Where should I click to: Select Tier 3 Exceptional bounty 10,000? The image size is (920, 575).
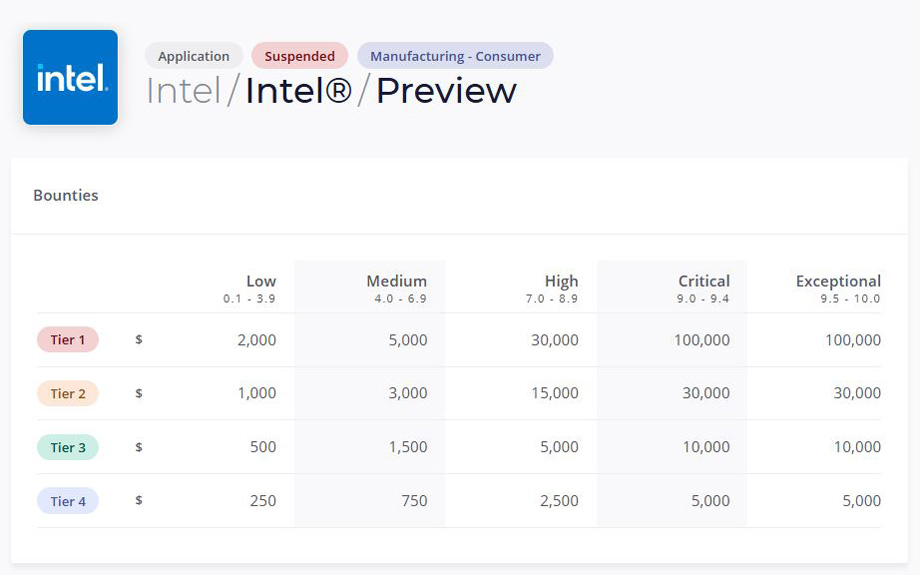point(857,447)
